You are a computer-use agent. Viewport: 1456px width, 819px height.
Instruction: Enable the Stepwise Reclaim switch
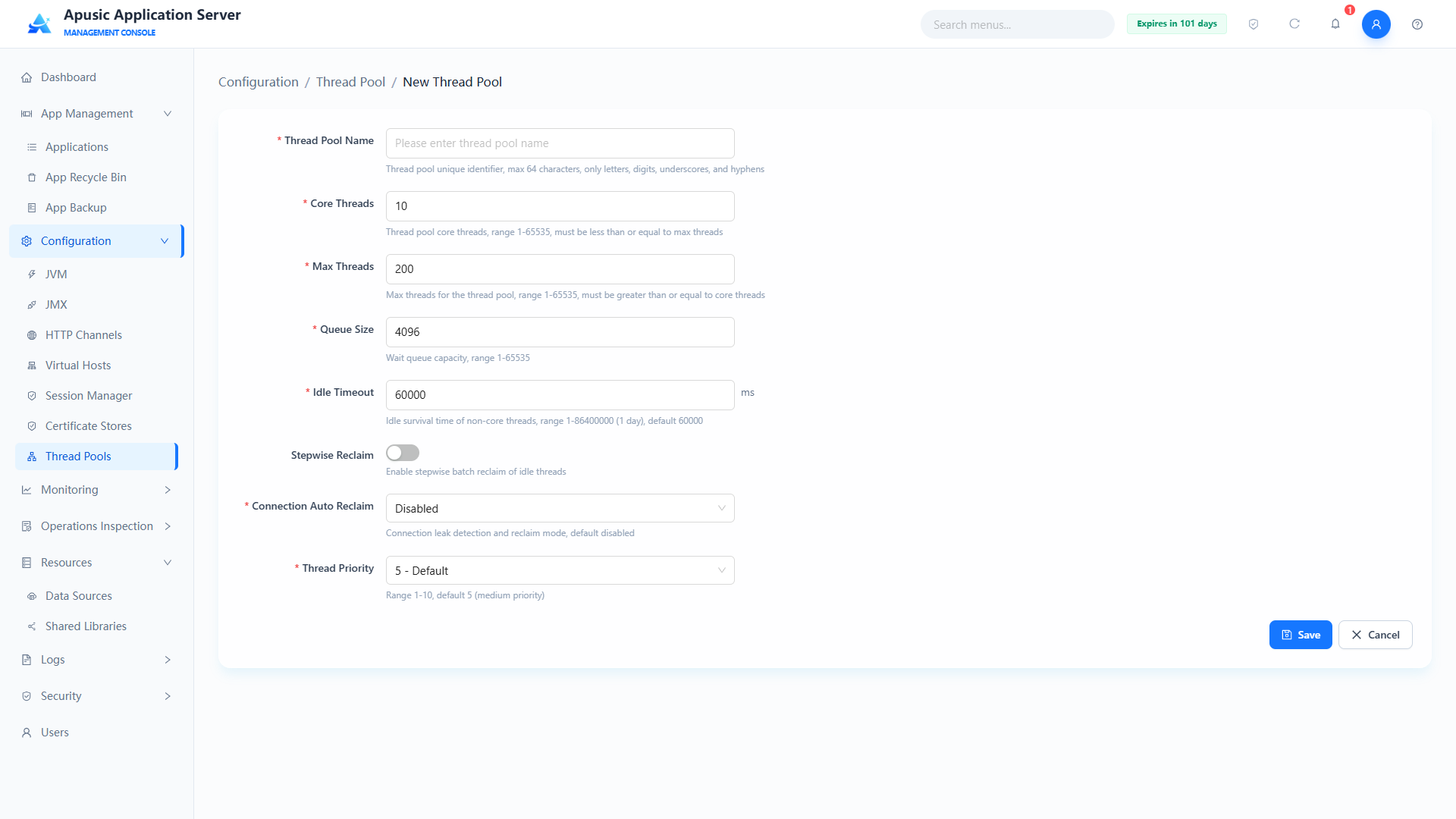403,453
